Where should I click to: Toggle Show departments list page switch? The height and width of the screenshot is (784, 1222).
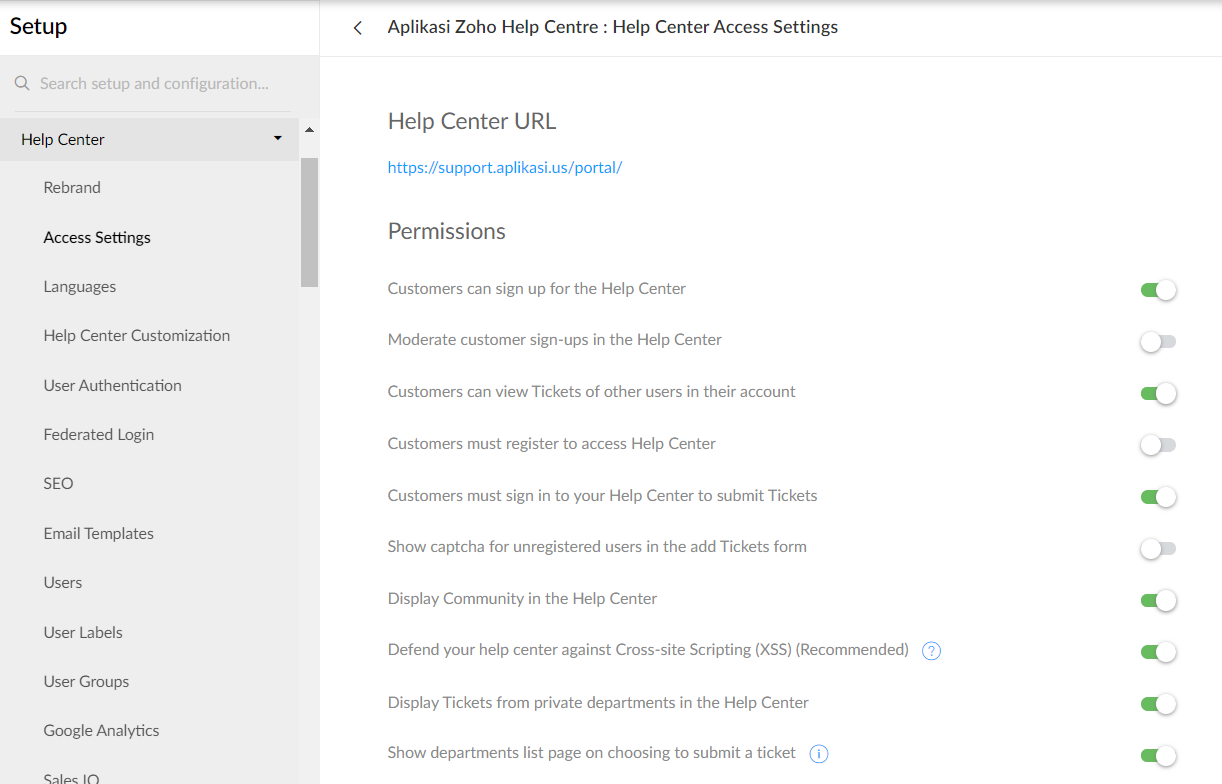(x=1158, y=755)
